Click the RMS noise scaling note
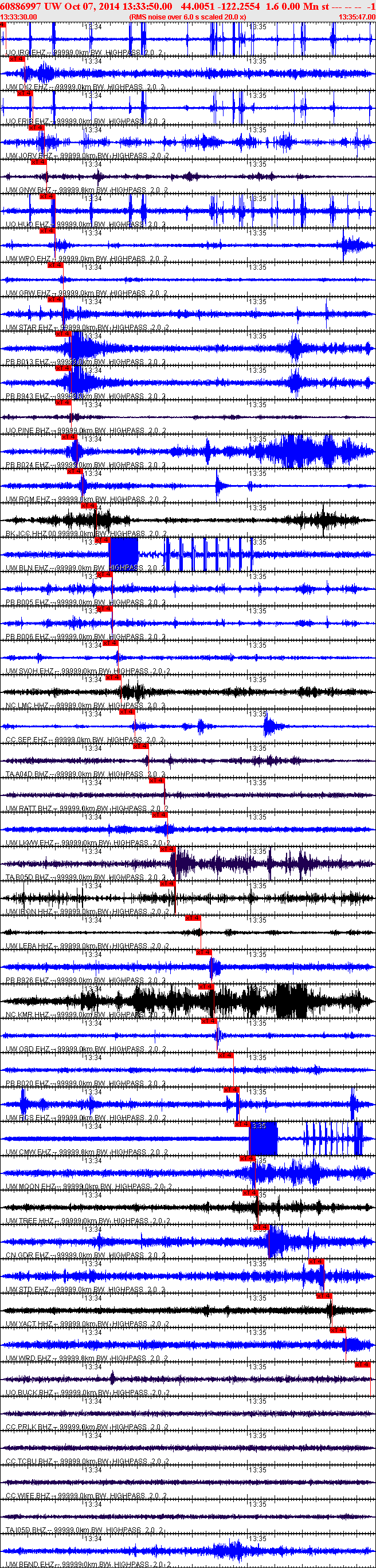376x1568 pixels. click(187, 17)
